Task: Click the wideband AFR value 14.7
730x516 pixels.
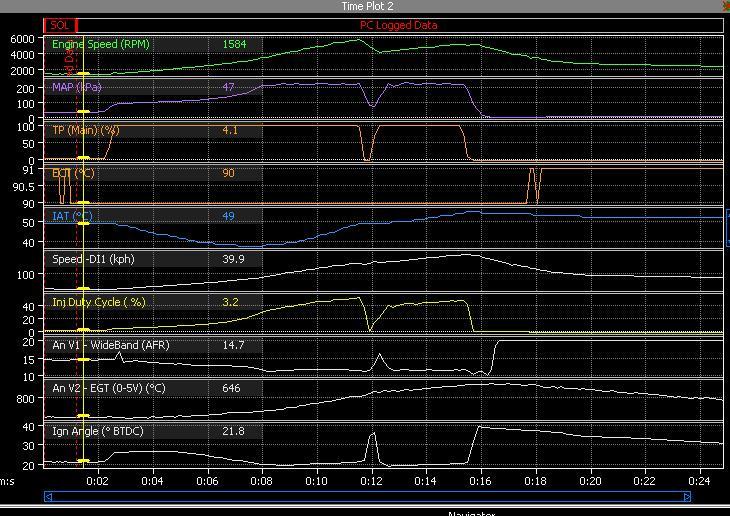Action: coord(233,345)
